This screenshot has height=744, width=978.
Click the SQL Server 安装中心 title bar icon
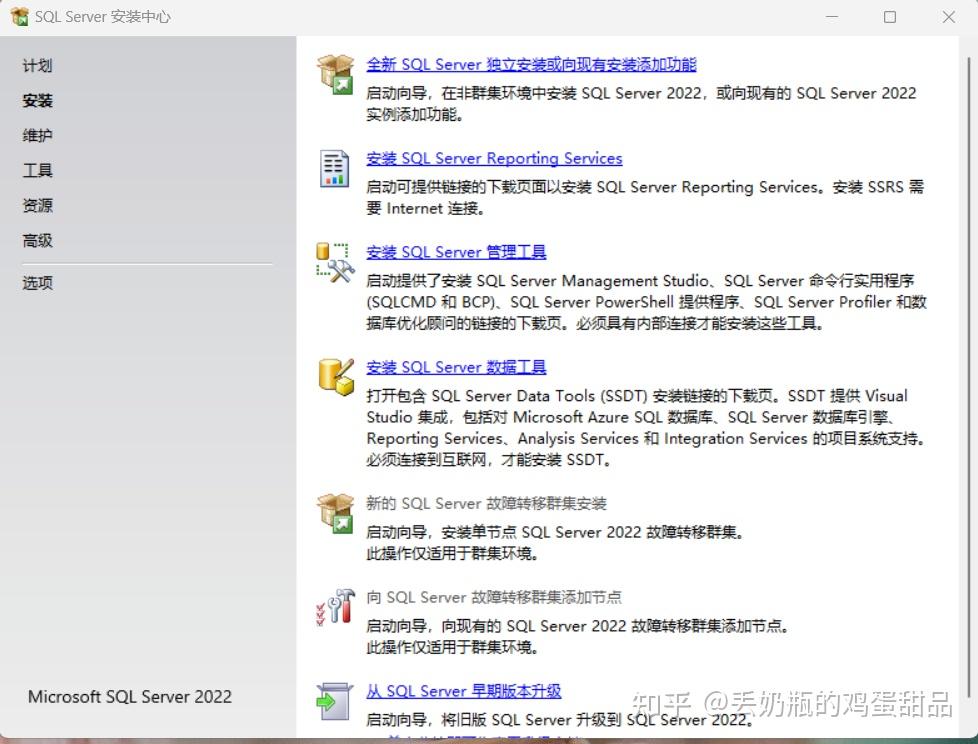pos(19,17)
